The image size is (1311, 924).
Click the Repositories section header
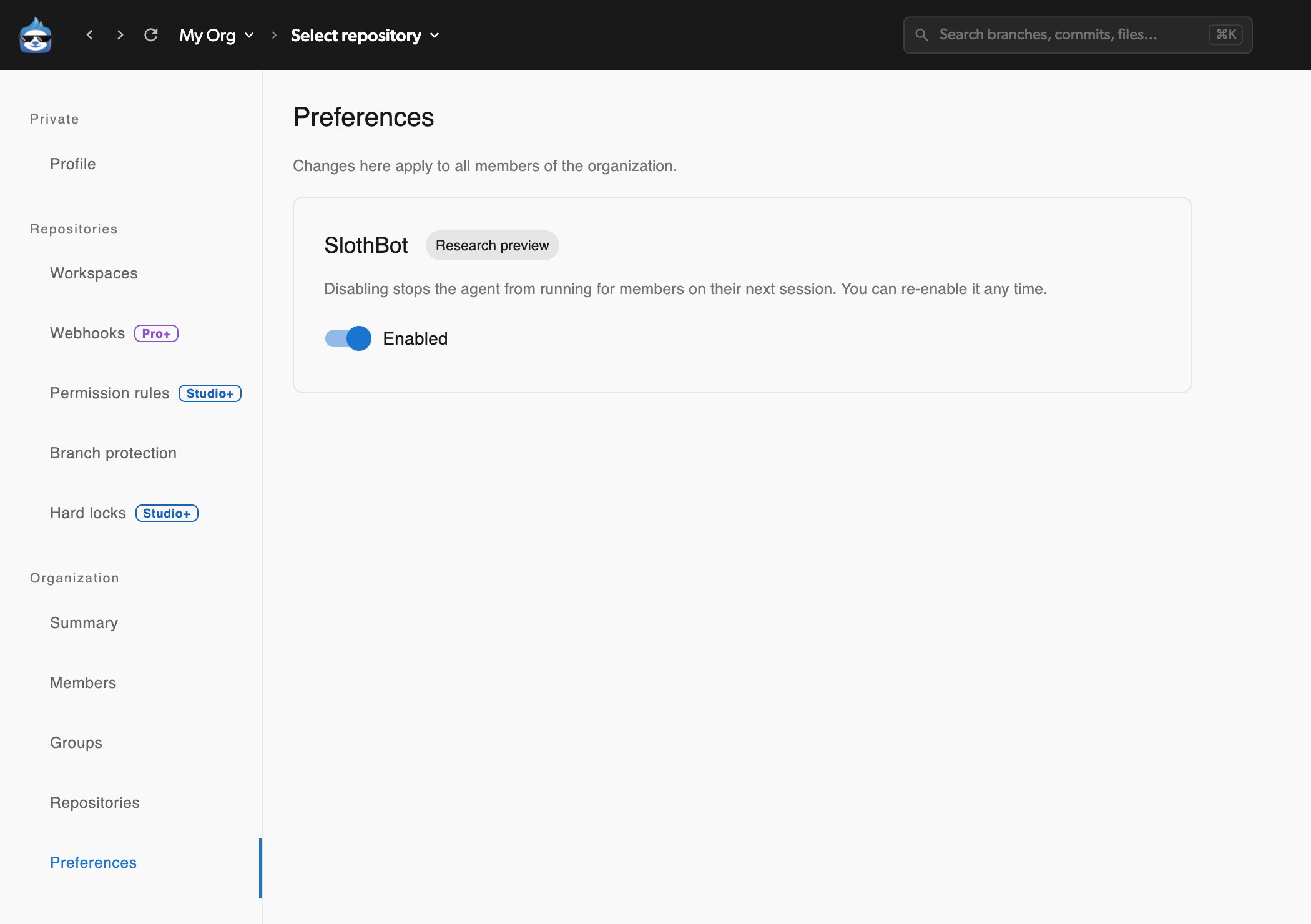[x=74, y=229]
